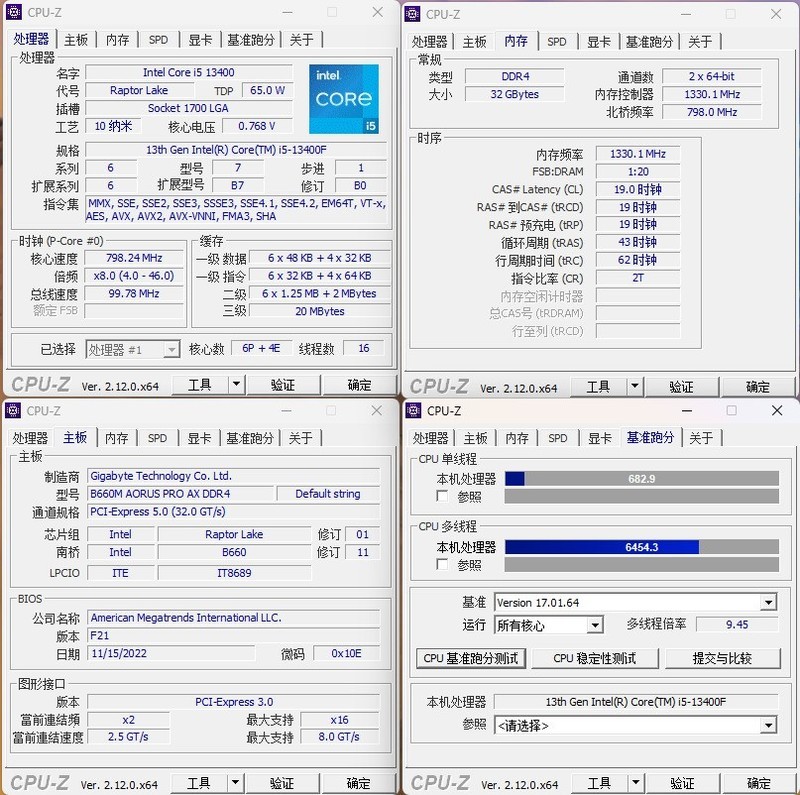Open the 处理器 #1 selection dropdown
Viewport: 800px width, 795px height.
pyautogui.click(x=133, y=349)
